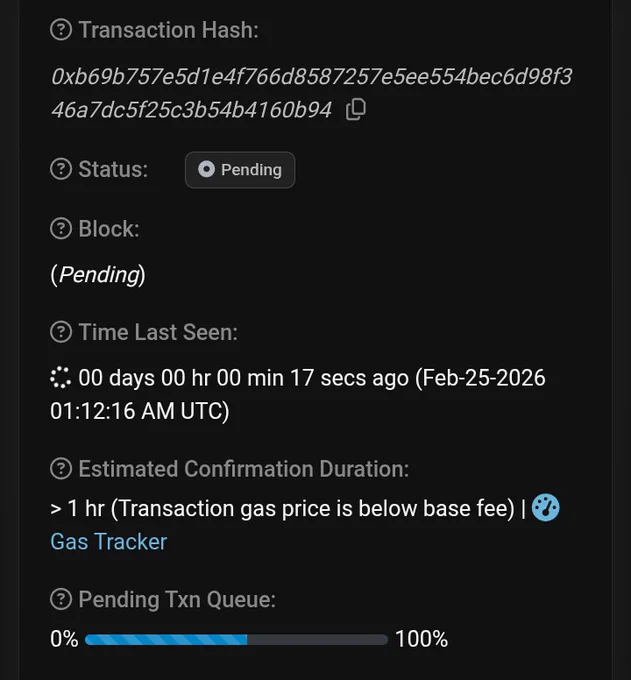Click the (Pending) block value
The height and width of the screenshot is (680, 631).
98,275
